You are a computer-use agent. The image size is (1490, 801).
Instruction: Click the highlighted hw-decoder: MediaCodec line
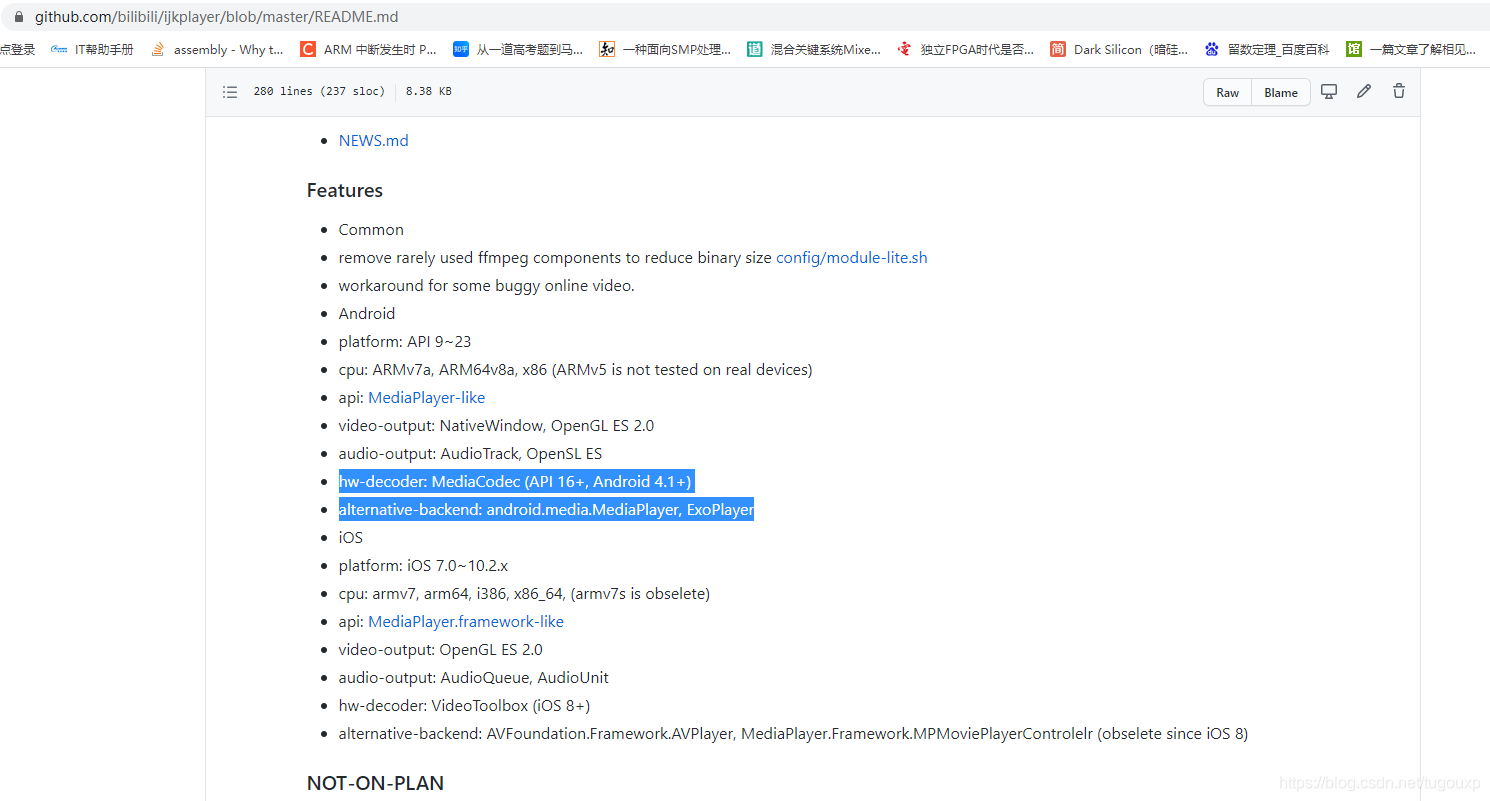point(515,481)
